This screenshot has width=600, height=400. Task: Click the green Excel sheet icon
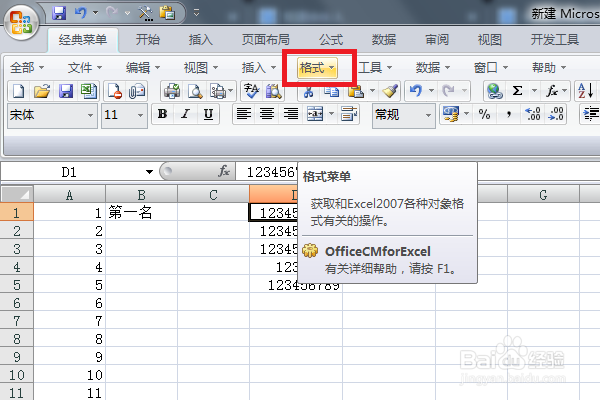pyautogui.click(x=89, y=91)
